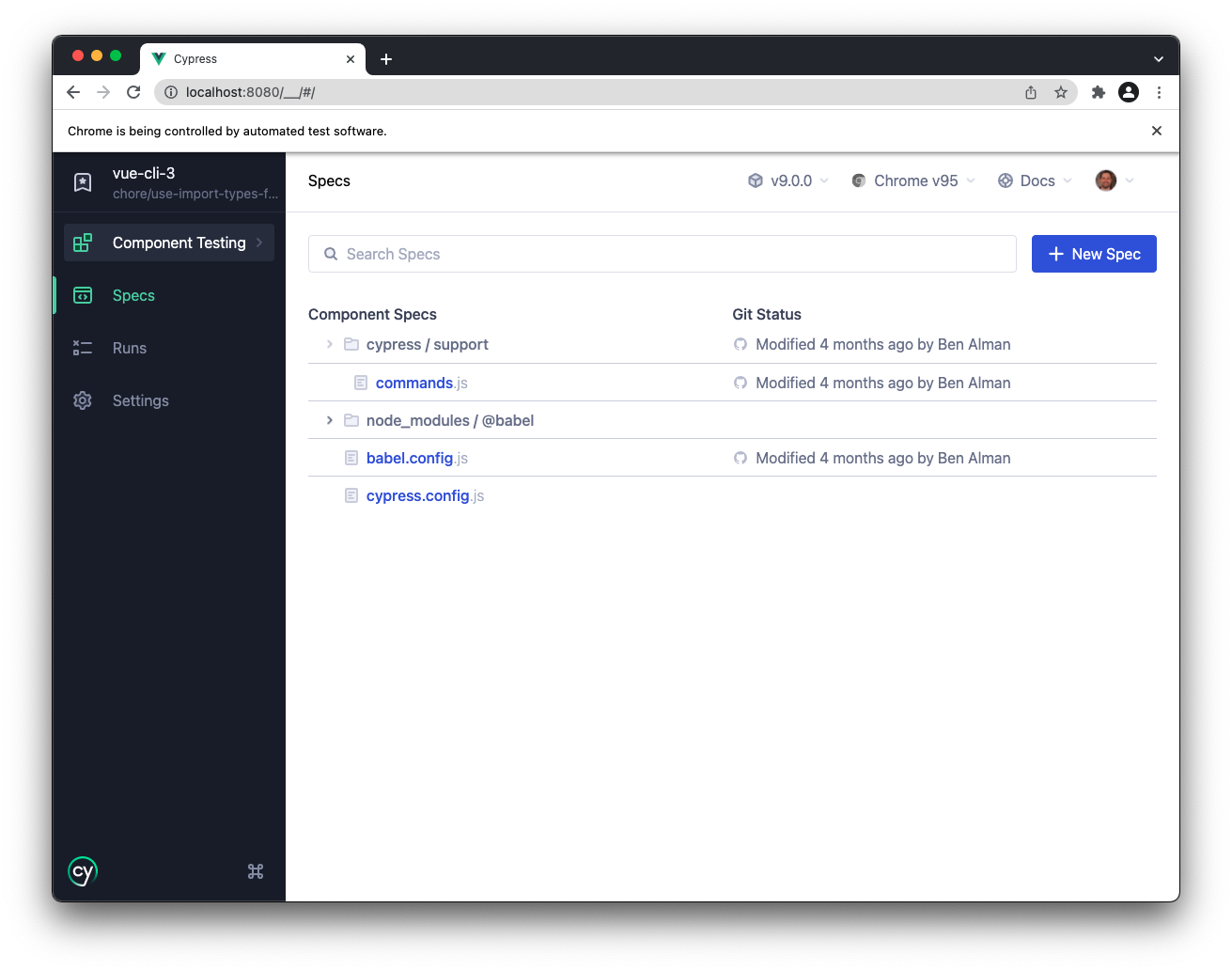Open a new browser tab
Image resolution: width=1232 pixels, height=971 pixels.
coord(386,59)
